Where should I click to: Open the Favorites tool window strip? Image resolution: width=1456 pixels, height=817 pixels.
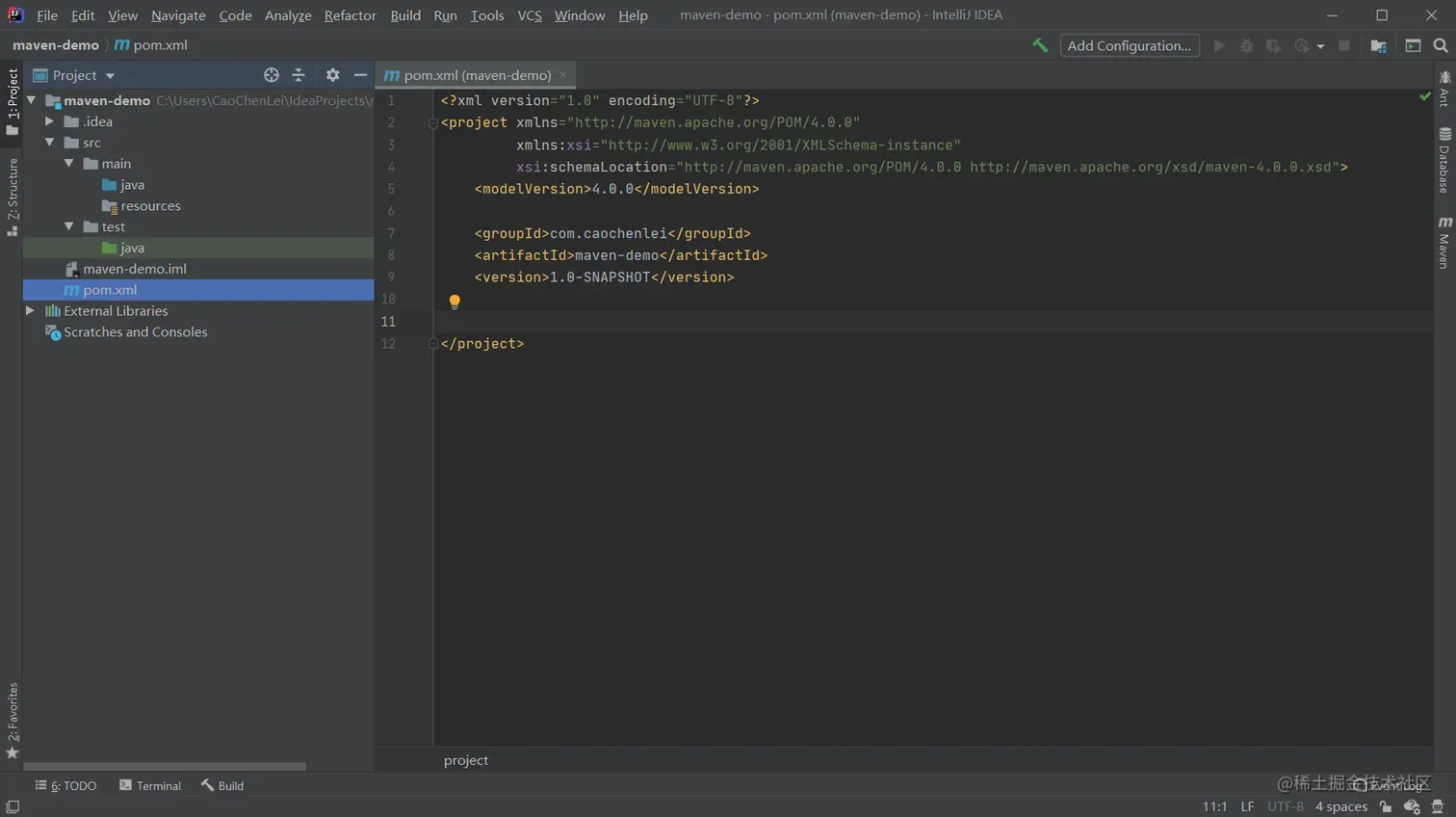point(13,721)
